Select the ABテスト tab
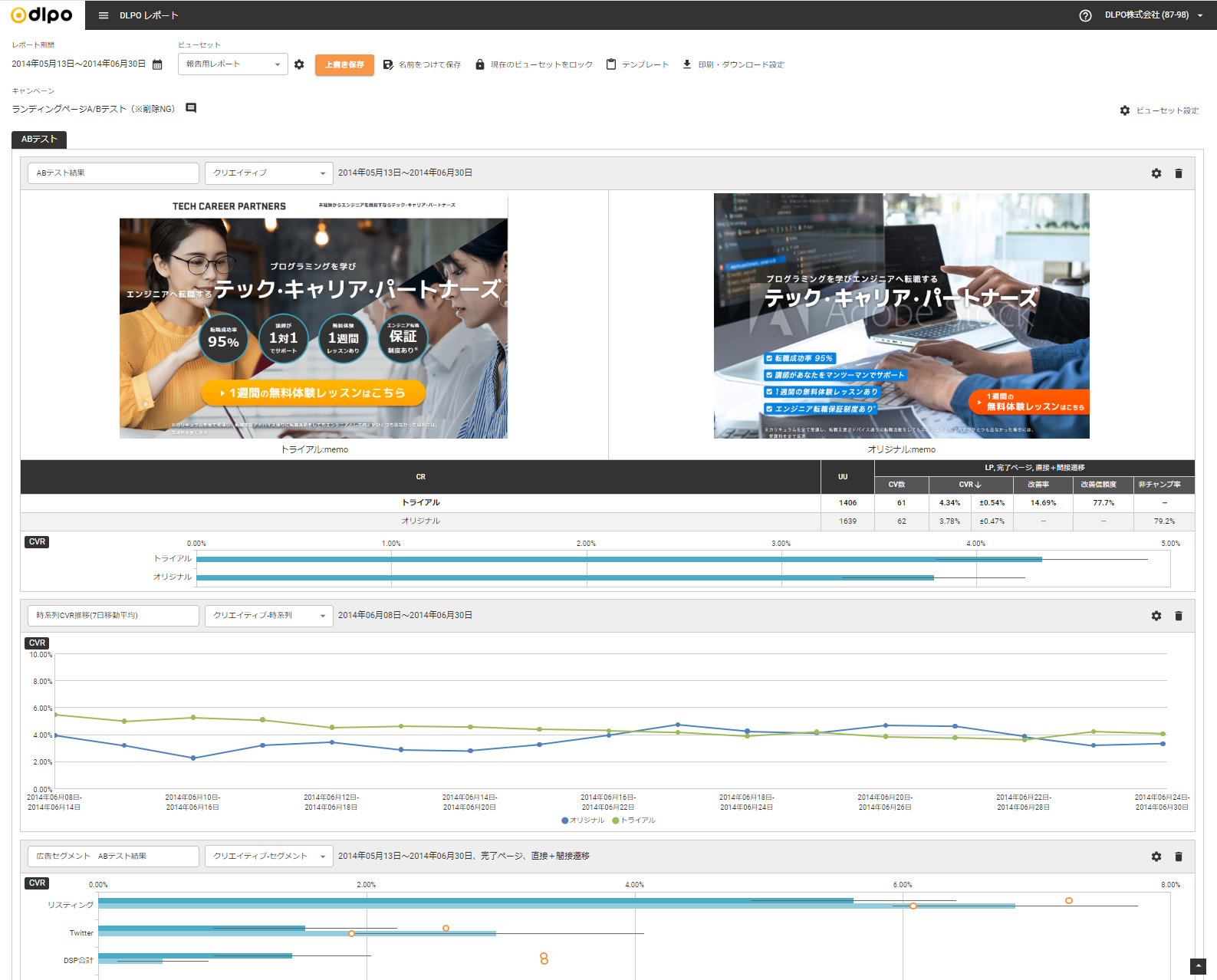This screenshot has width=1217, height=980. tap(39, 140)
